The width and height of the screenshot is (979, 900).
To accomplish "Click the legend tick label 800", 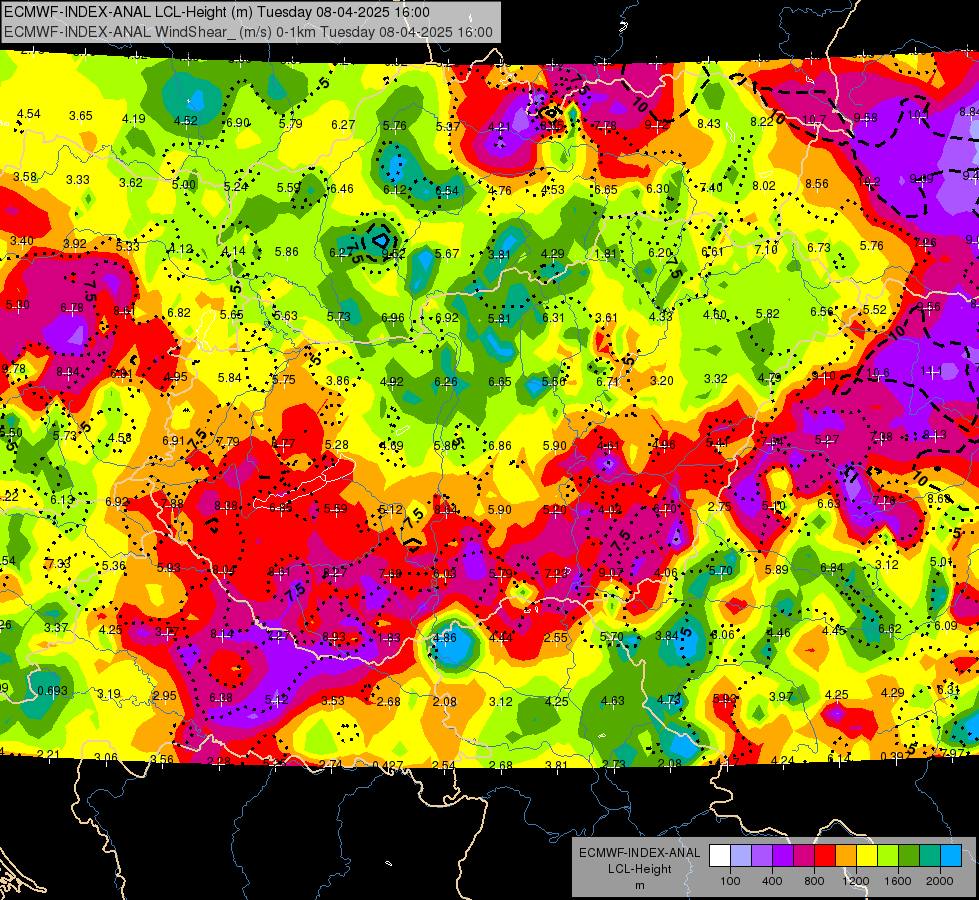I will [814, 881].
